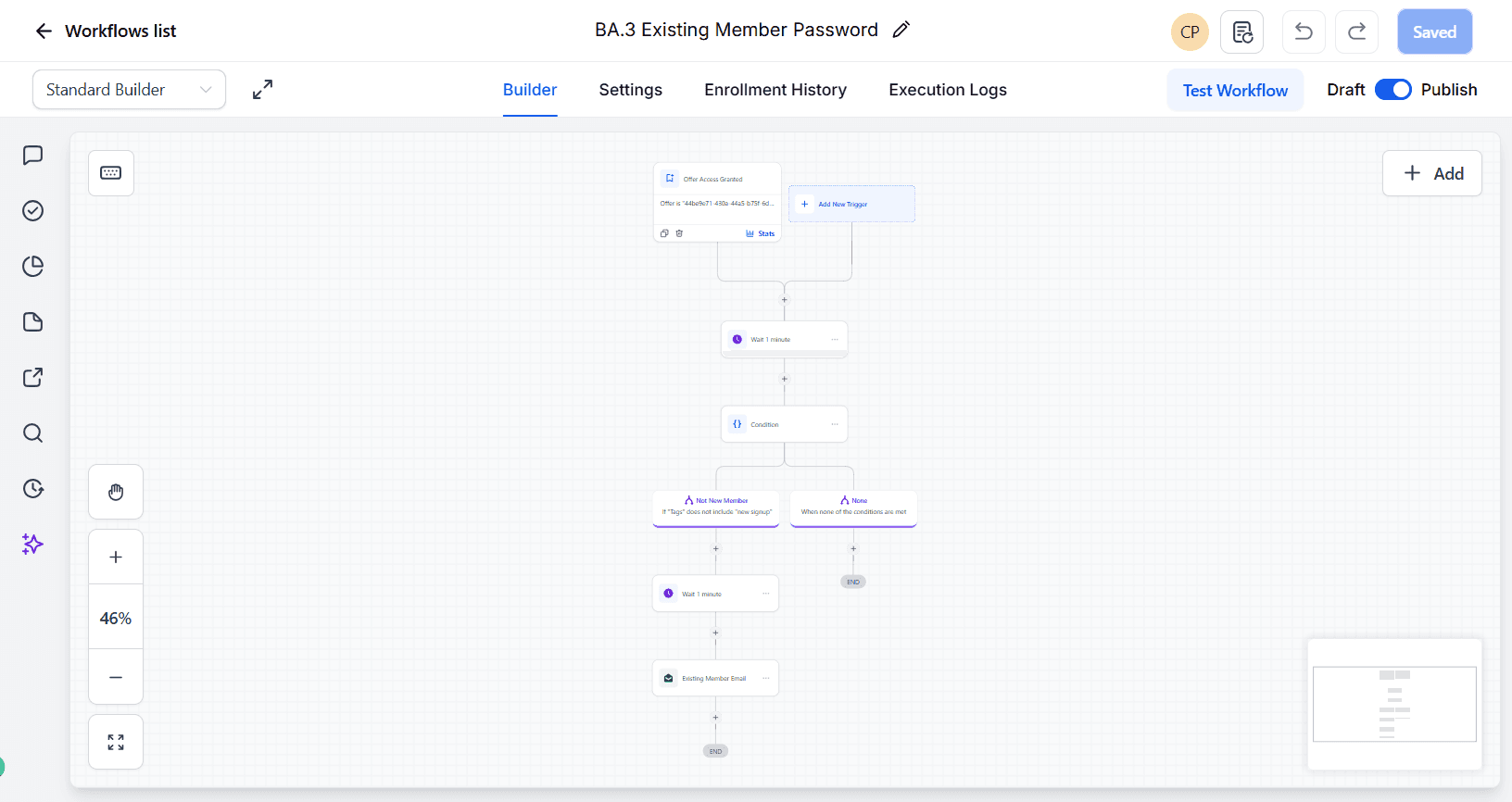The width and height of the screenshot is (1512, 802).
Task: Click email icon on Existing Member Email
Action: pyautogui.click(x=669, y=678)
